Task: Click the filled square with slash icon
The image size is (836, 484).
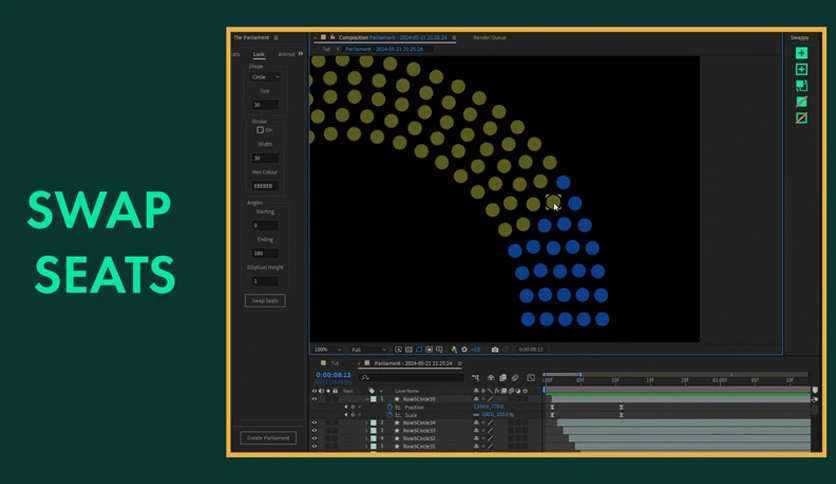Action: pos(801,101)
